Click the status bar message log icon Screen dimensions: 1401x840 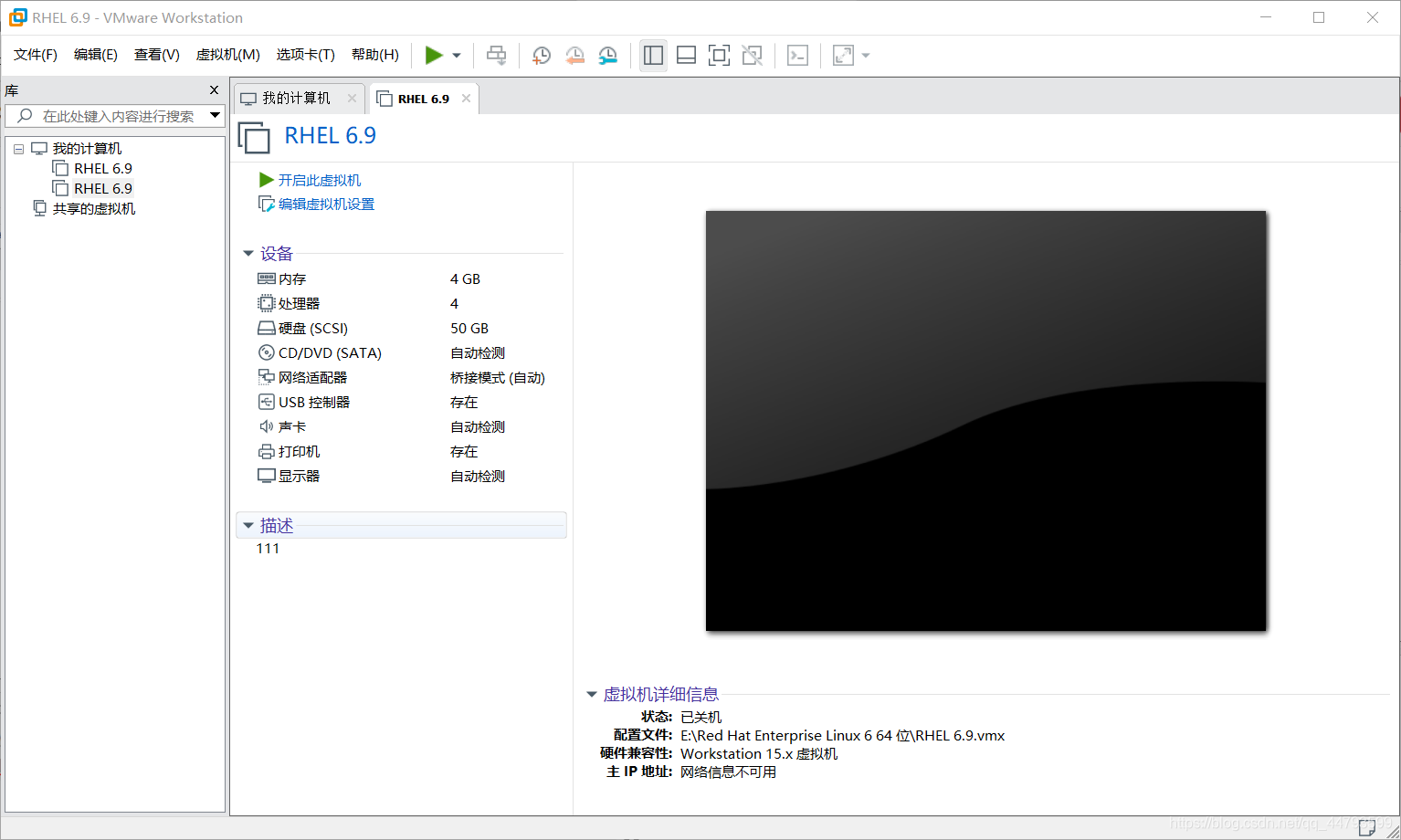point(1366,829)
